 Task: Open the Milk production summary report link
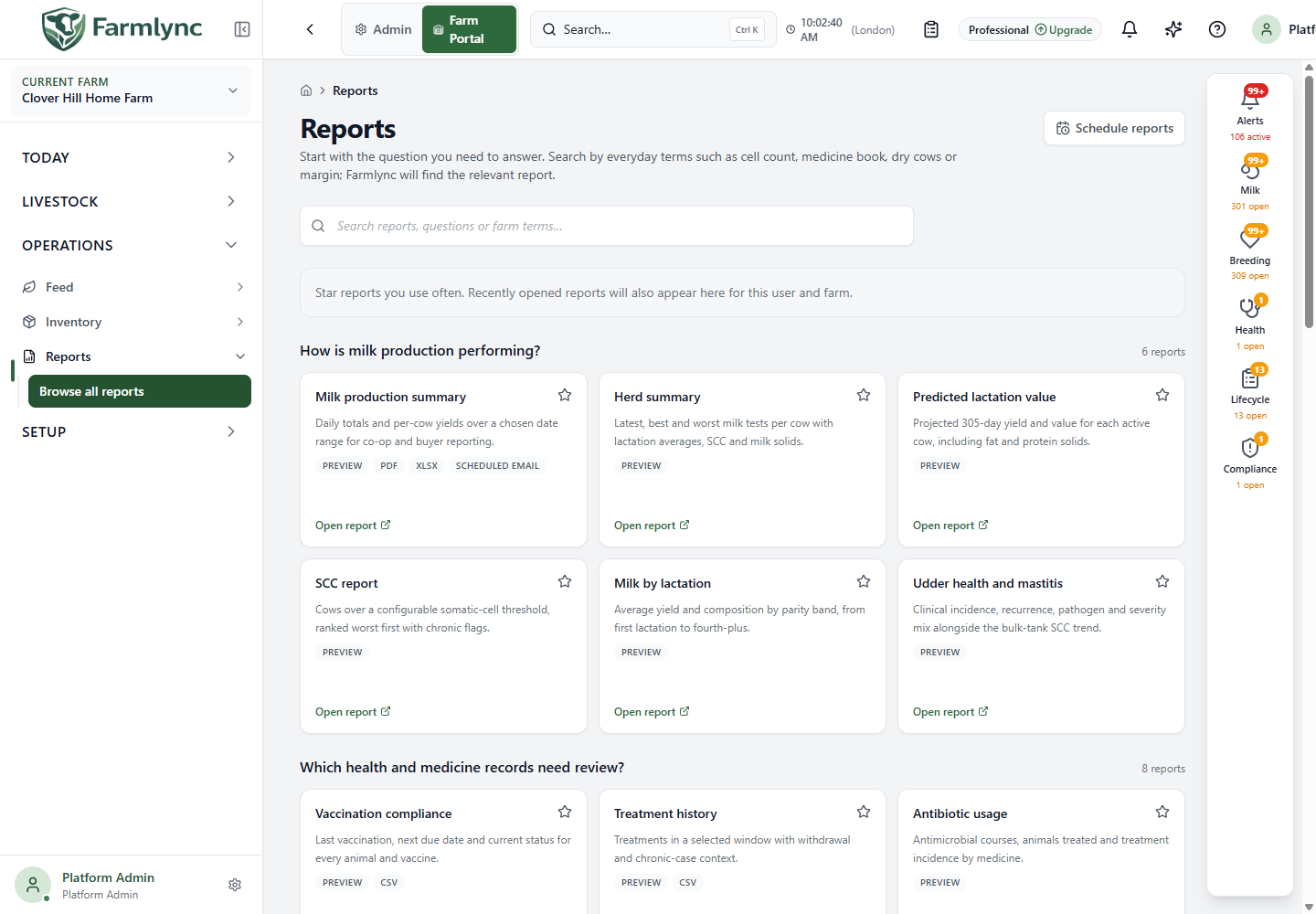click(353, 526)
